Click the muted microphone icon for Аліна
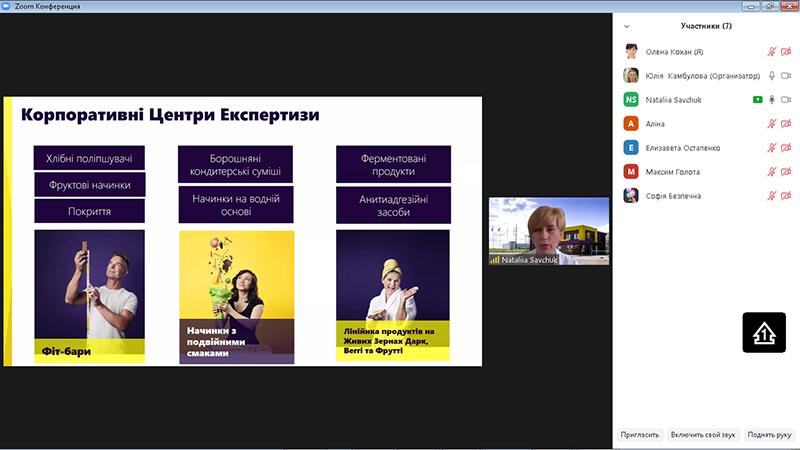800x450 pixels. pos(771,123)
